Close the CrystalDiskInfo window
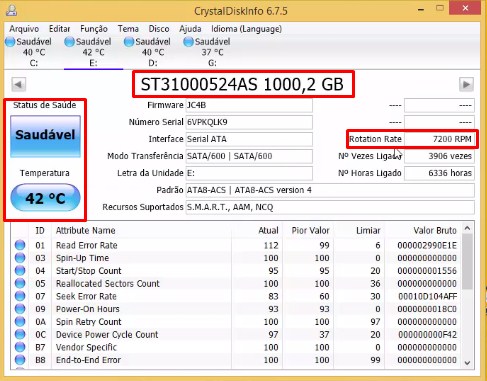Screen dimensions: 487x381 [x=465, y=8]
